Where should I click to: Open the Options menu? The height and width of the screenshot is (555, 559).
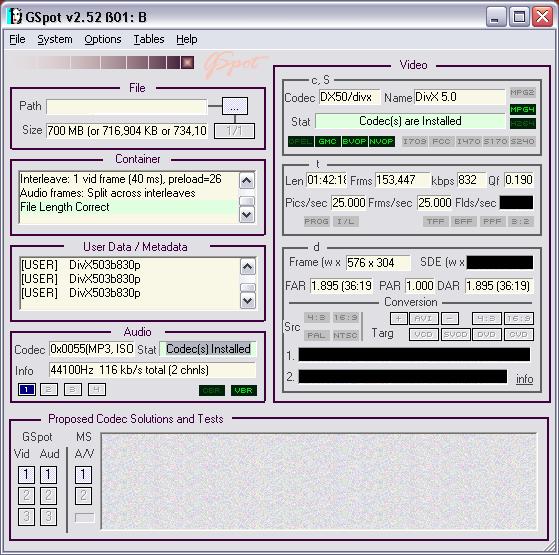(x=103, y=39)
